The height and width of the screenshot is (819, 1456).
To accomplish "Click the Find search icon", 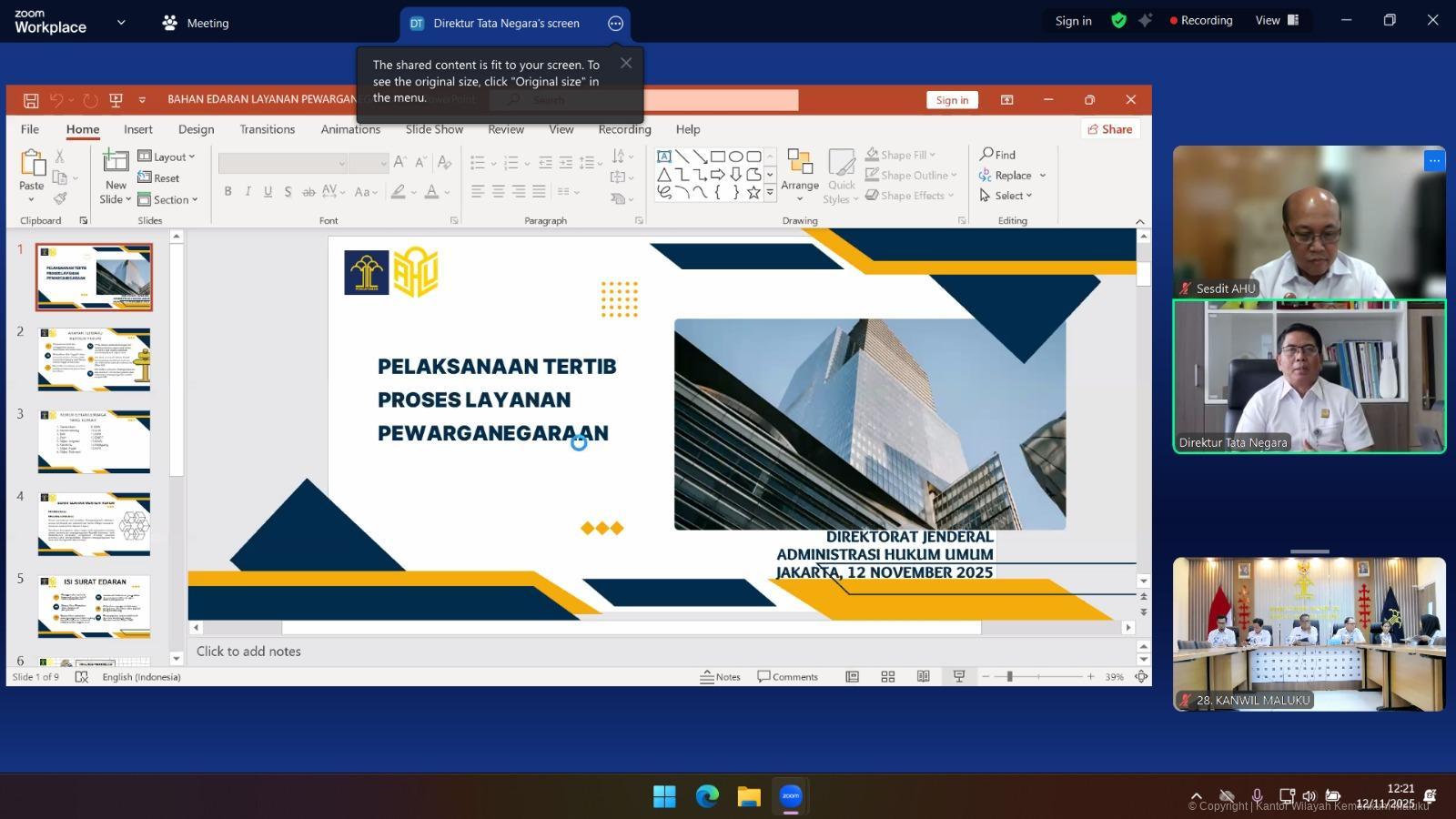I will point(986,155).
